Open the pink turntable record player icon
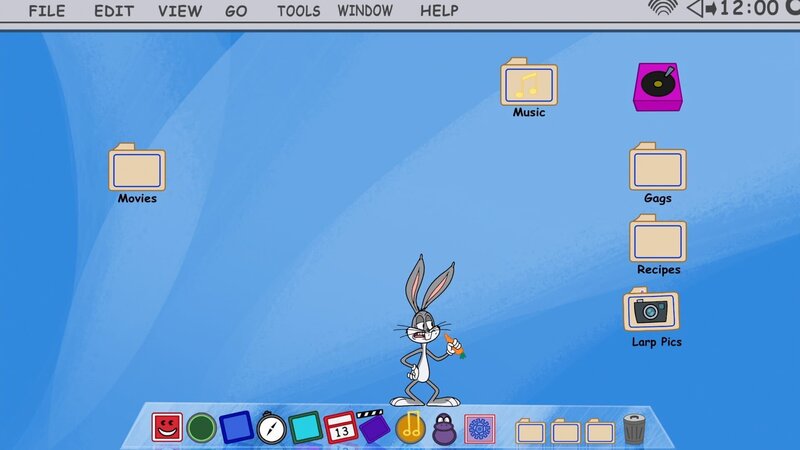Viewport: 800px width, 450px height. click(658, 87)
